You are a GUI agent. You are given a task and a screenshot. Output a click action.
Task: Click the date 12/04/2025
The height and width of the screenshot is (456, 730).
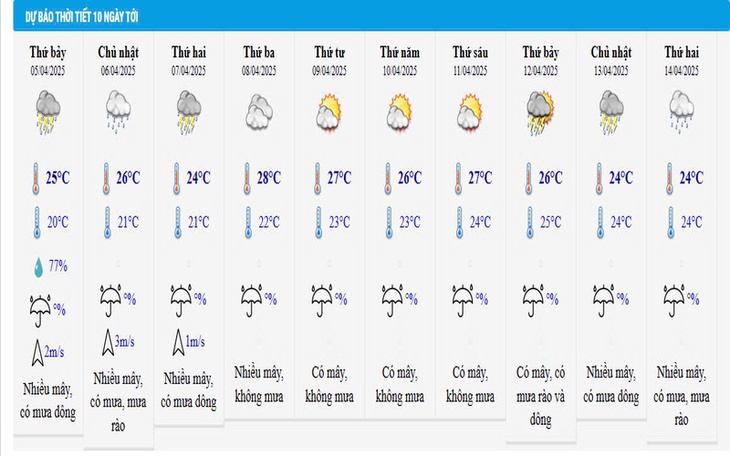[541, 71]
